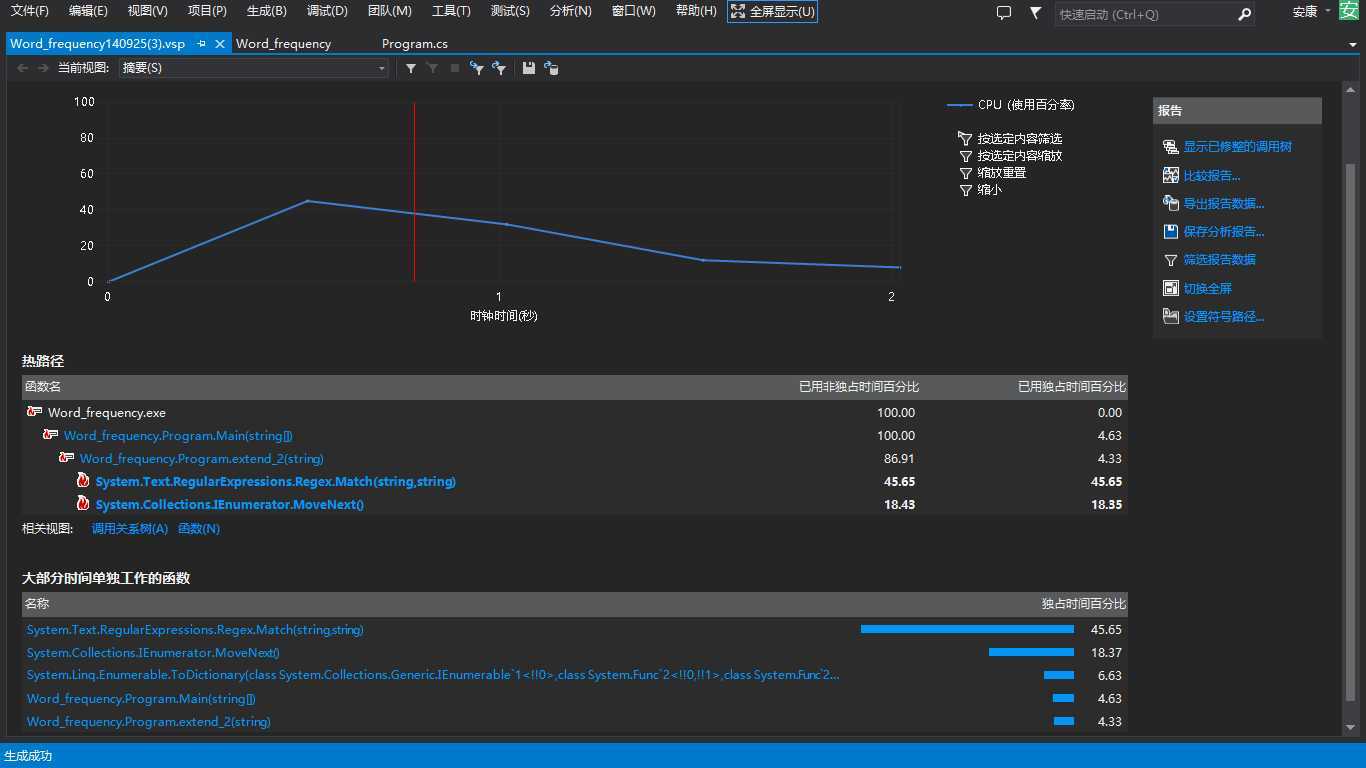Open the 分析(N) menu
1366x768 pixels.
click(570, 11)
